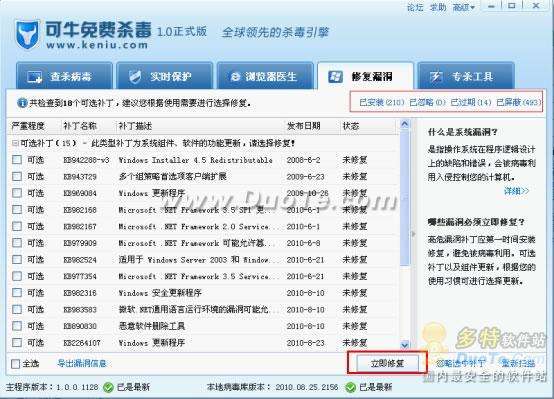Toggle the 全选 select-all checkbox
Screen dimensions: 554x399
click(16, 364)
